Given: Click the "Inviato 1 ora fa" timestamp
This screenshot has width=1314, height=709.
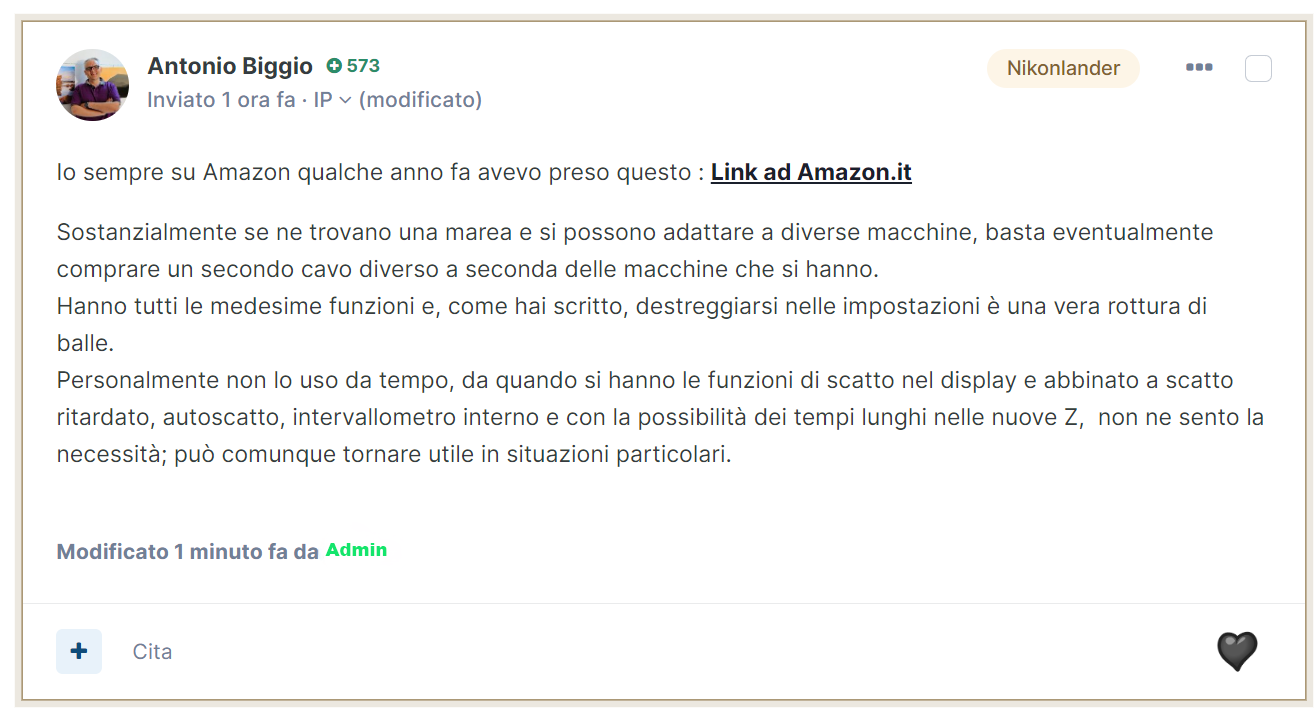Looking at the screenshot, I should (222, 100).
